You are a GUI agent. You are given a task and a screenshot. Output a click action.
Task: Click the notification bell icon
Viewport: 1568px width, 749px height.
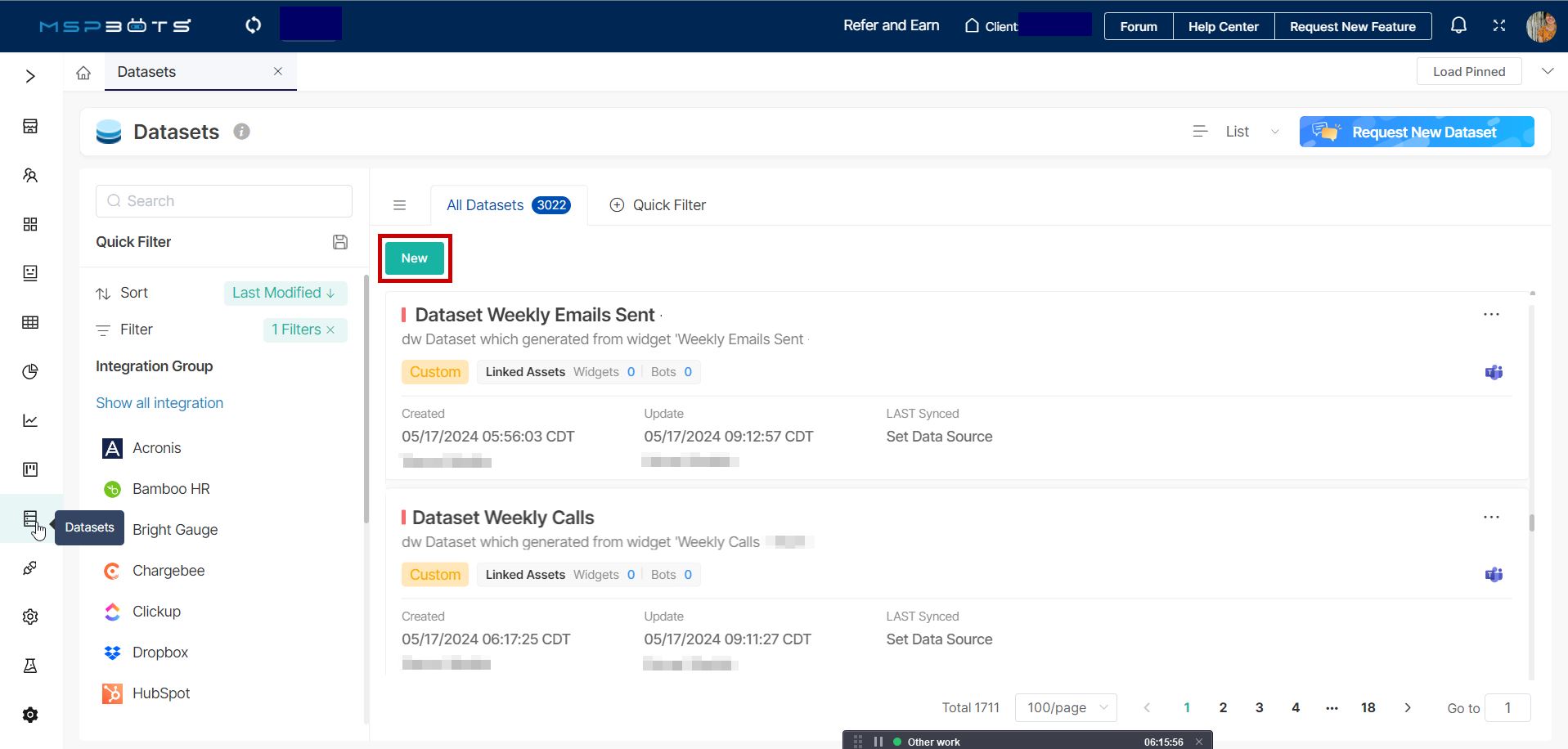point(1458,26)
